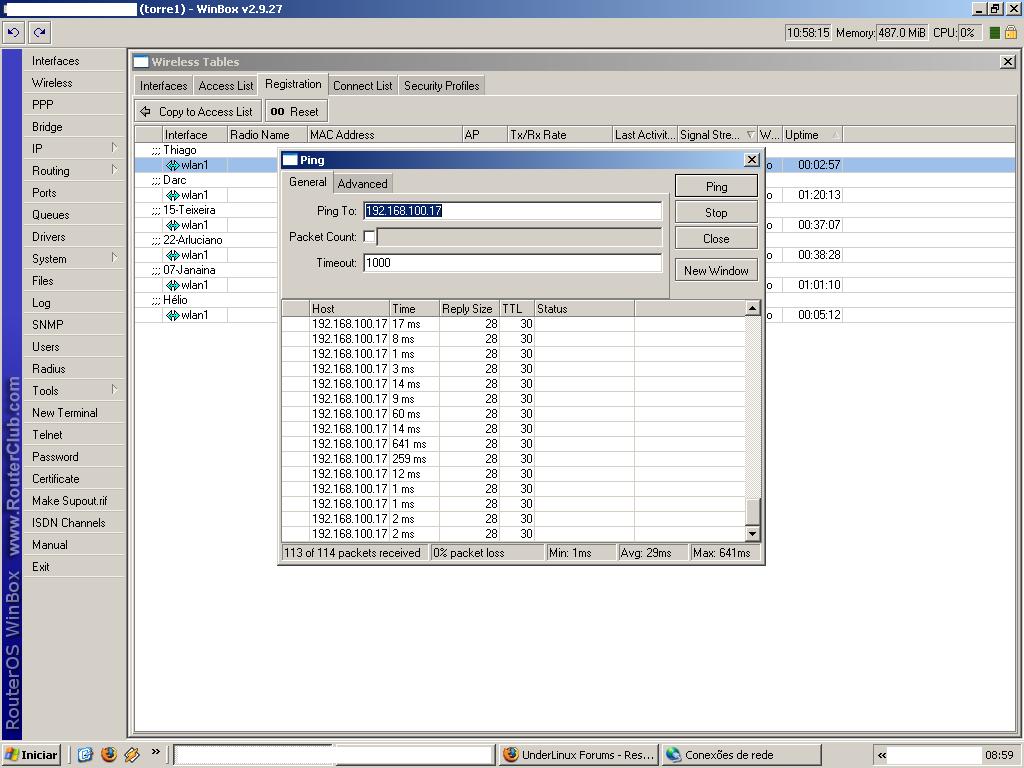Click wlan1 interface icon under Darc
The width and height of the screenshot is (1024, 768).
coord(172,195)
